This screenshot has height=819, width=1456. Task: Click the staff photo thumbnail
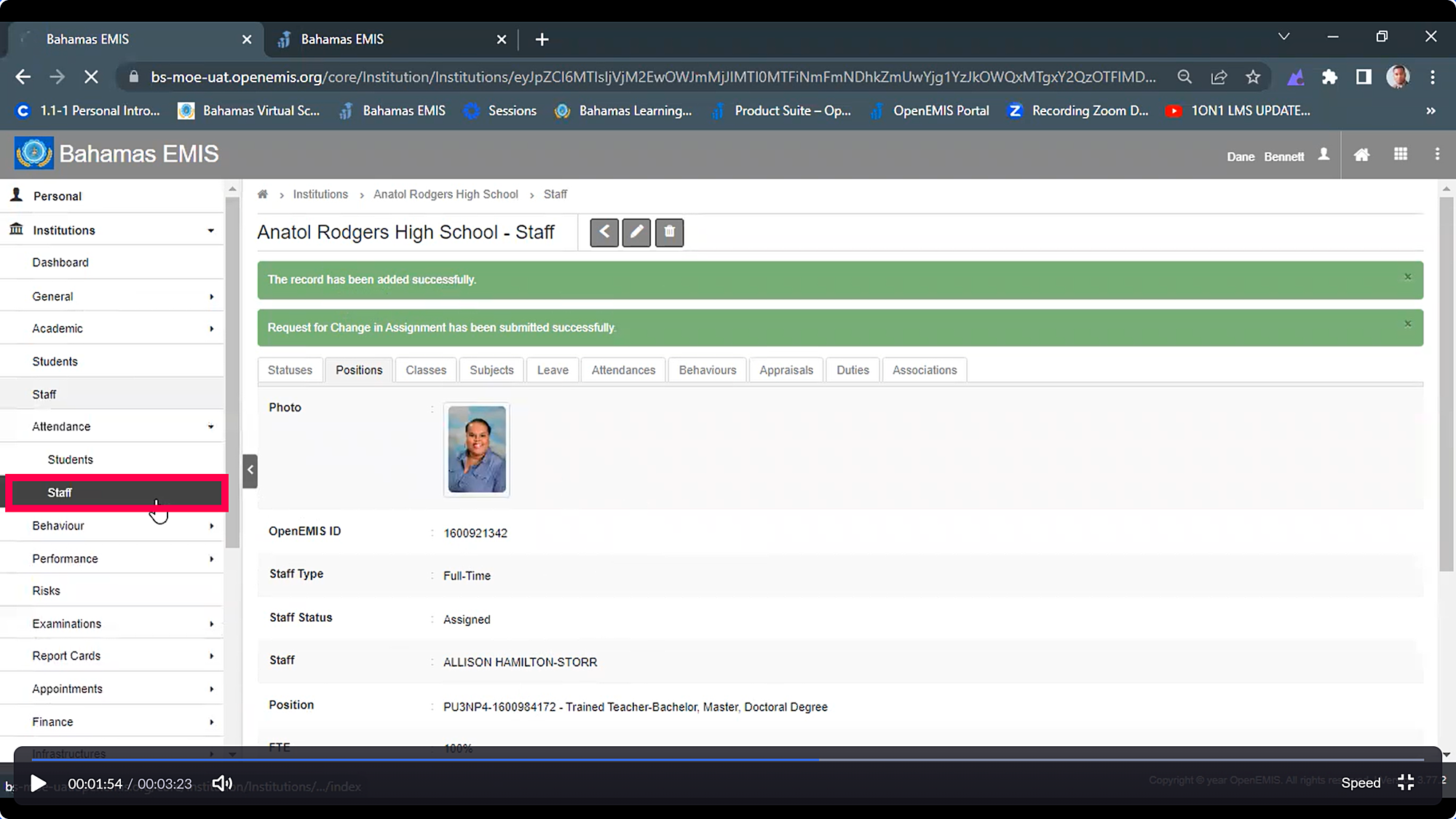point(477,449)
